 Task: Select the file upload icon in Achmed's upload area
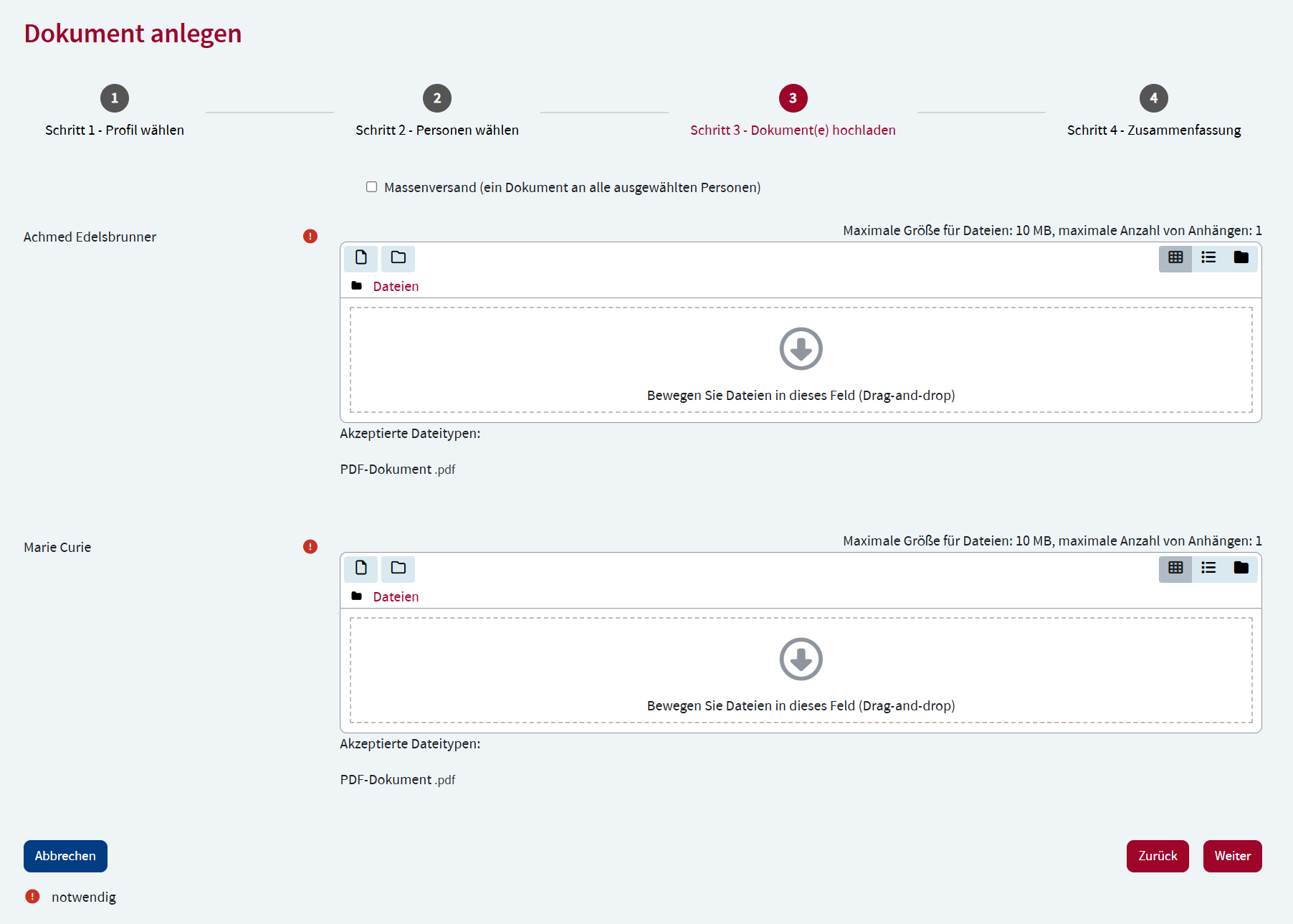[361, 259]
